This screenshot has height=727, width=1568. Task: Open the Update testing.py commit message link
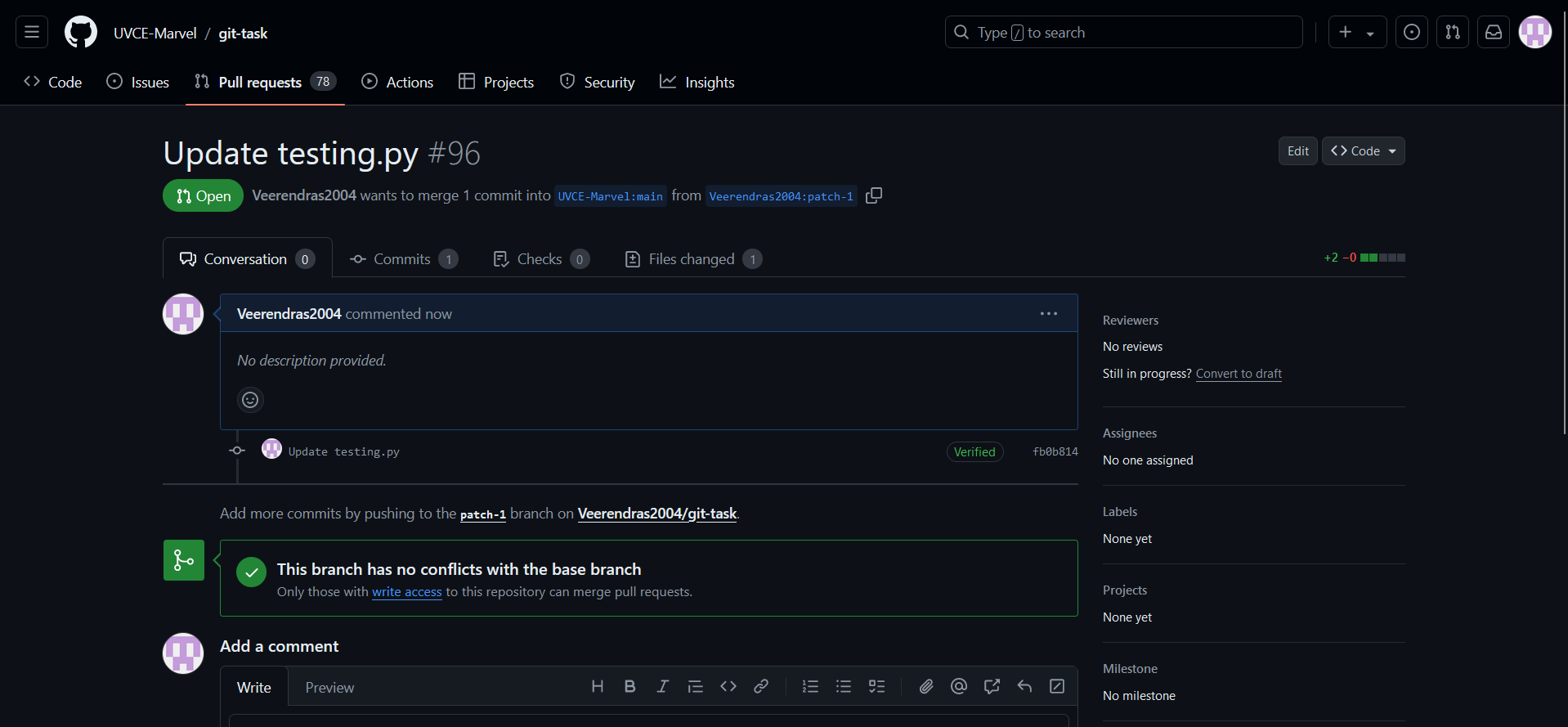(344, 451)
